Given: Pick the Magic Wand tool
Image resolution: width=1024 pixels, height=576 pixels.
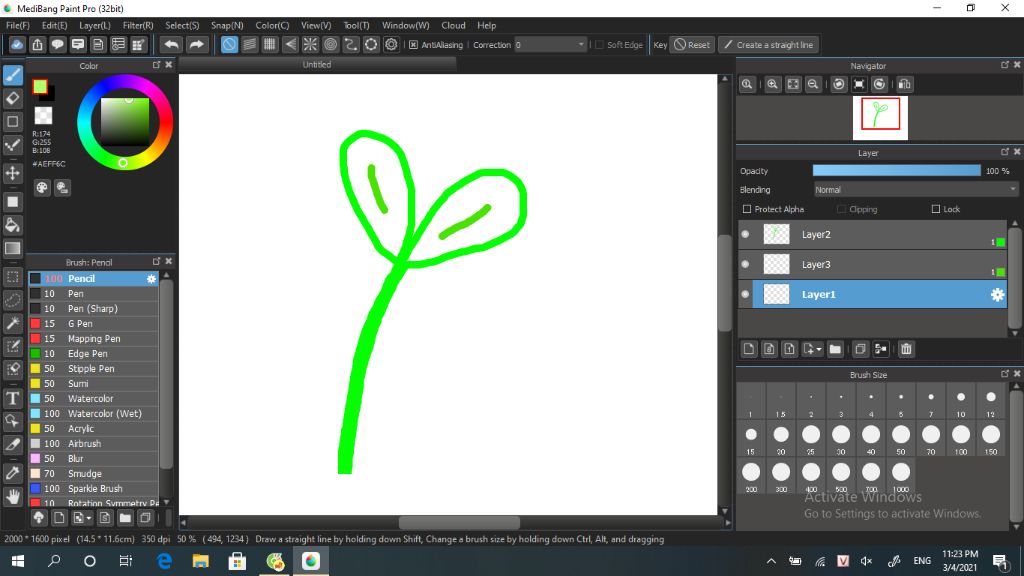Looking at the screenshot, I should coord(12,323).
